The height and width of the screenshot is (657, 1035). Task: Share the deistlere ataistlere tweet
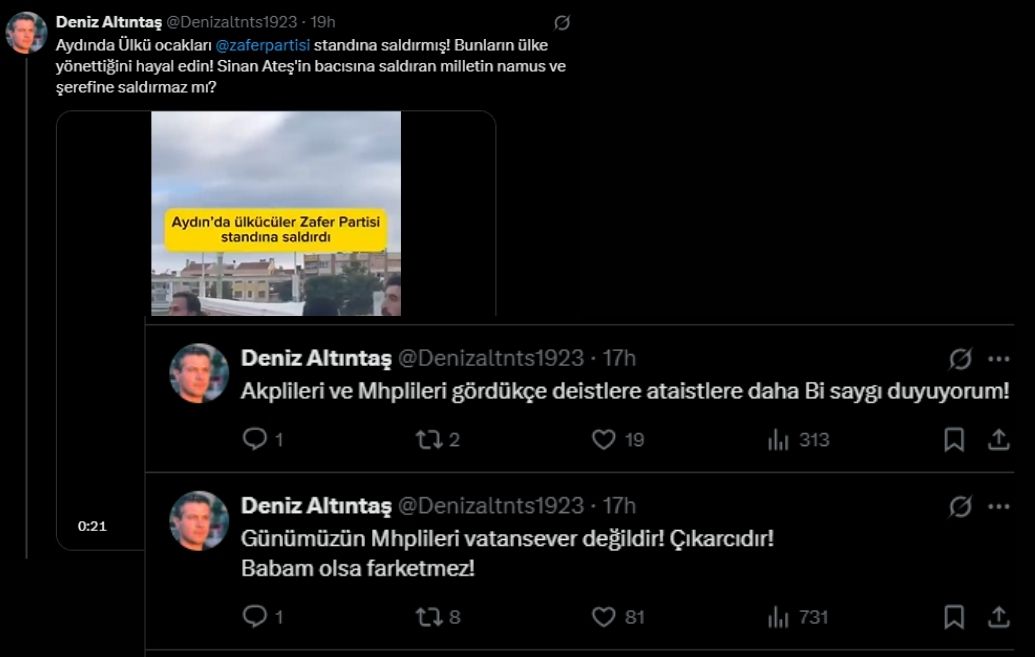(998, 439)
